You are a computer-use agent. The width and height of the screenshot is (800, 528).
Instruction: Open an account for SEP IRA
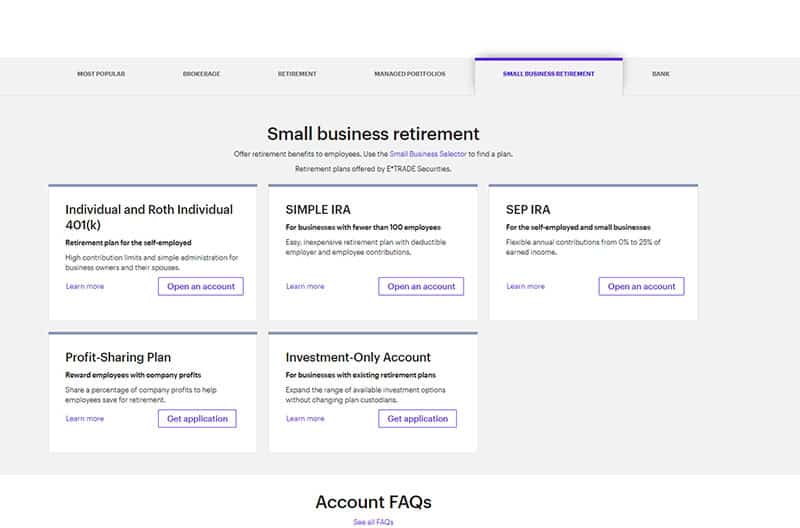coord(641,286)
